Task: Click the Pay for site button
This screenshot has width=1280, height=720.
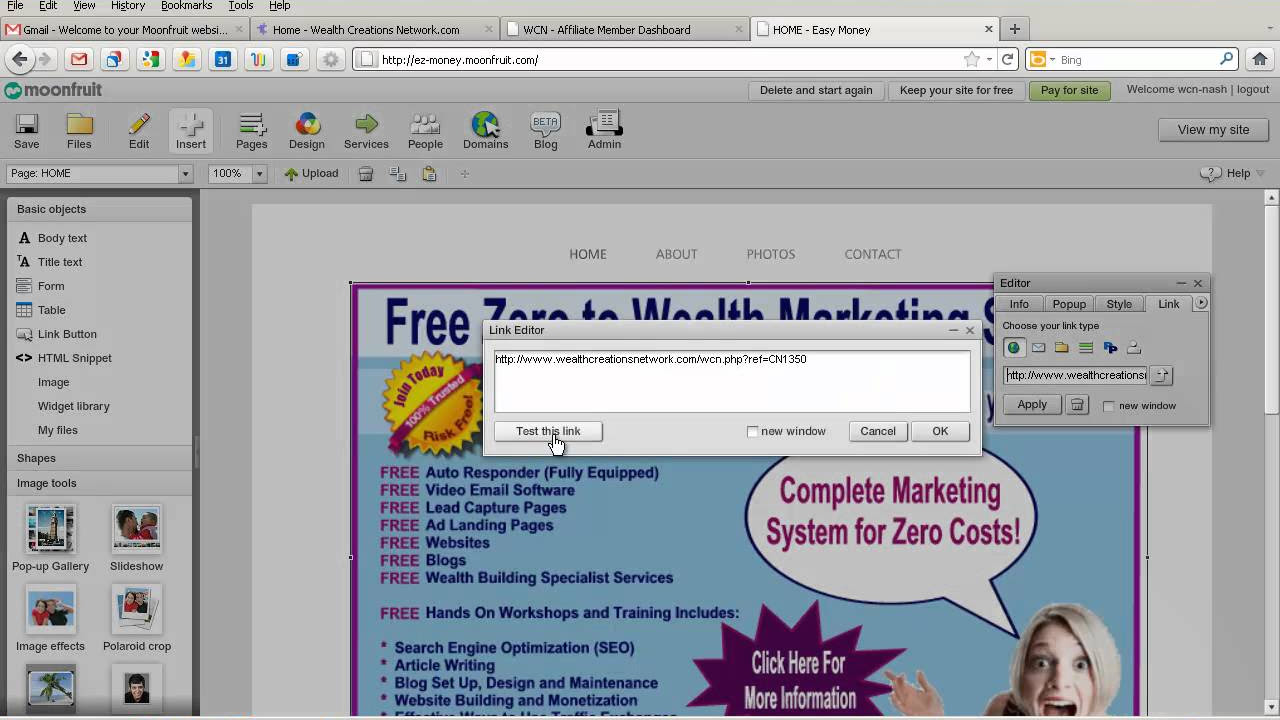Action: coord(1069,90)
